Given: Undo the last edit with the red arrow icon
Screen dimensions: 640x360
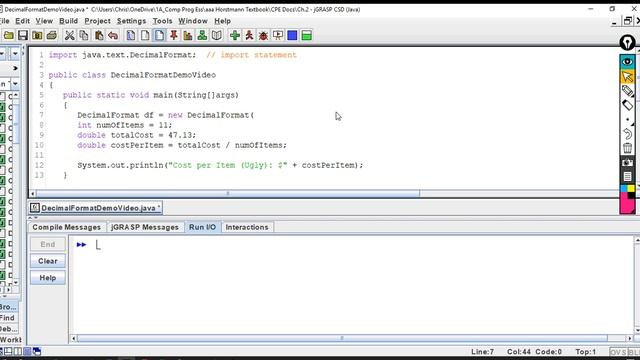Looking at the screenshot, I should coord(113,36).
